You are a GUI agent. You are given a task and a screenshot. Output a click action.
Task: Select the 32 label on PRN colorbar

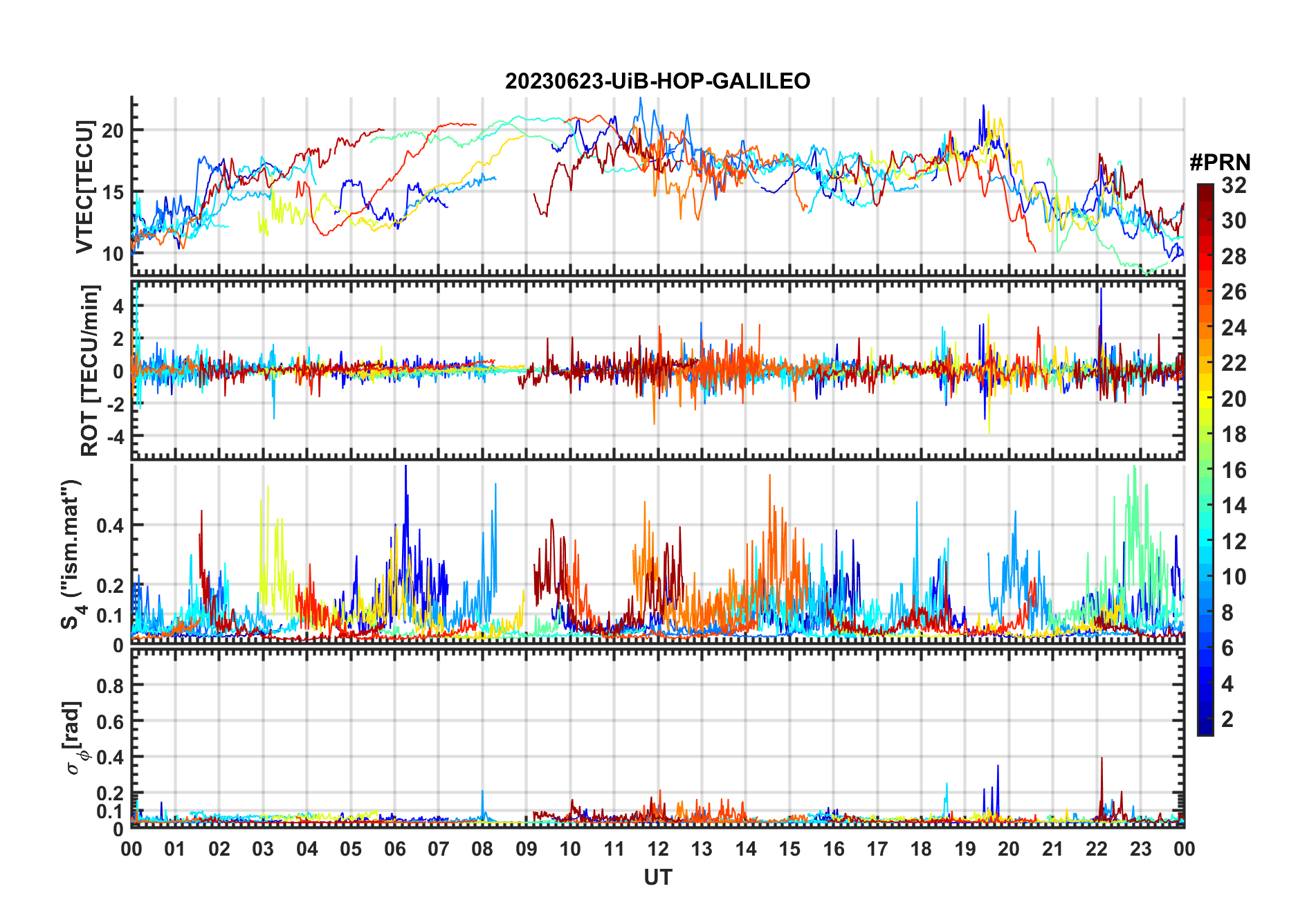[x=1234, y=185]
